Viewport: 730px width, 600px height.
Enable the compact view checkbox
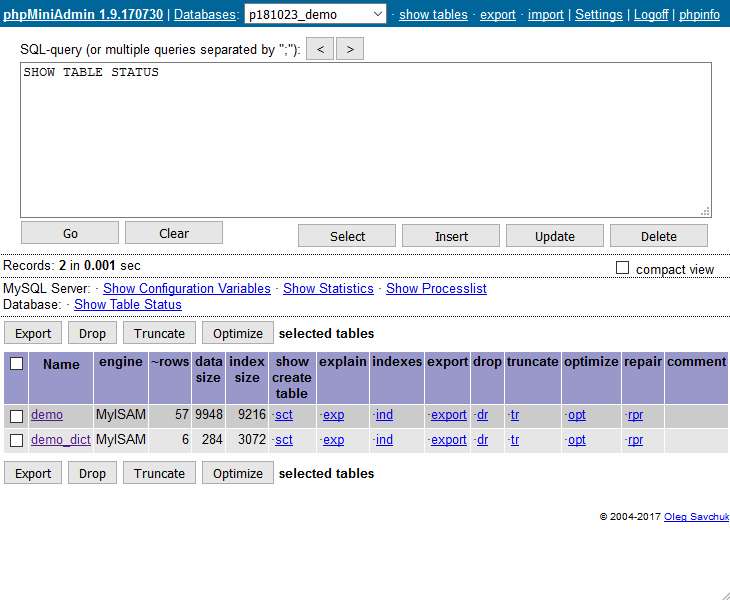click(622, 268)
